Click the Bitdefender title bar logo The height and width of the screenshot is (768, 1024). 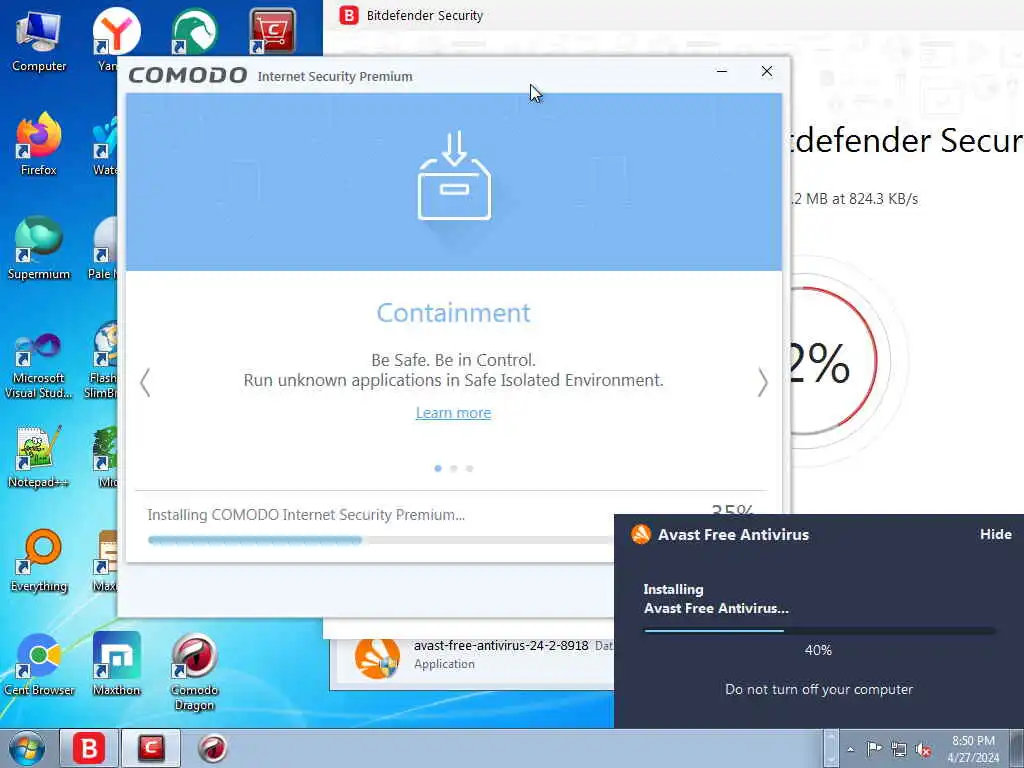349,15
